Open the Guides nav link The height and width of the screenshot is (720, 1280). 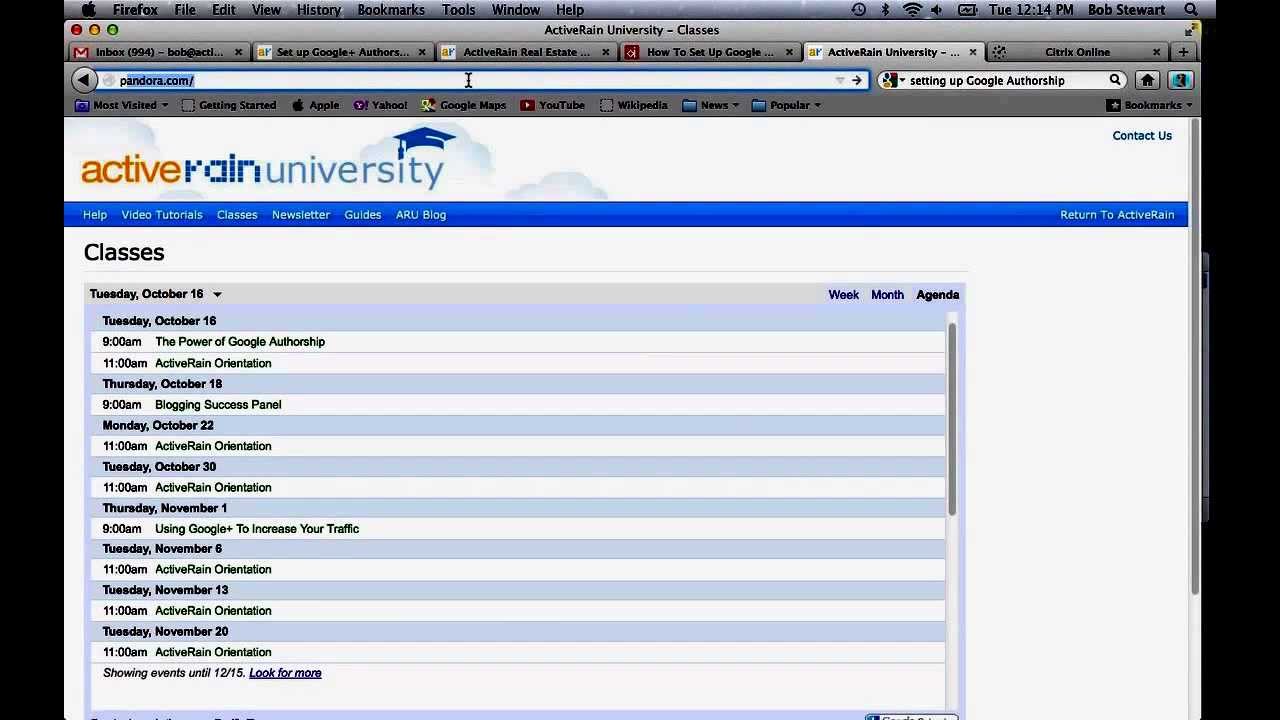click(363, 215)
